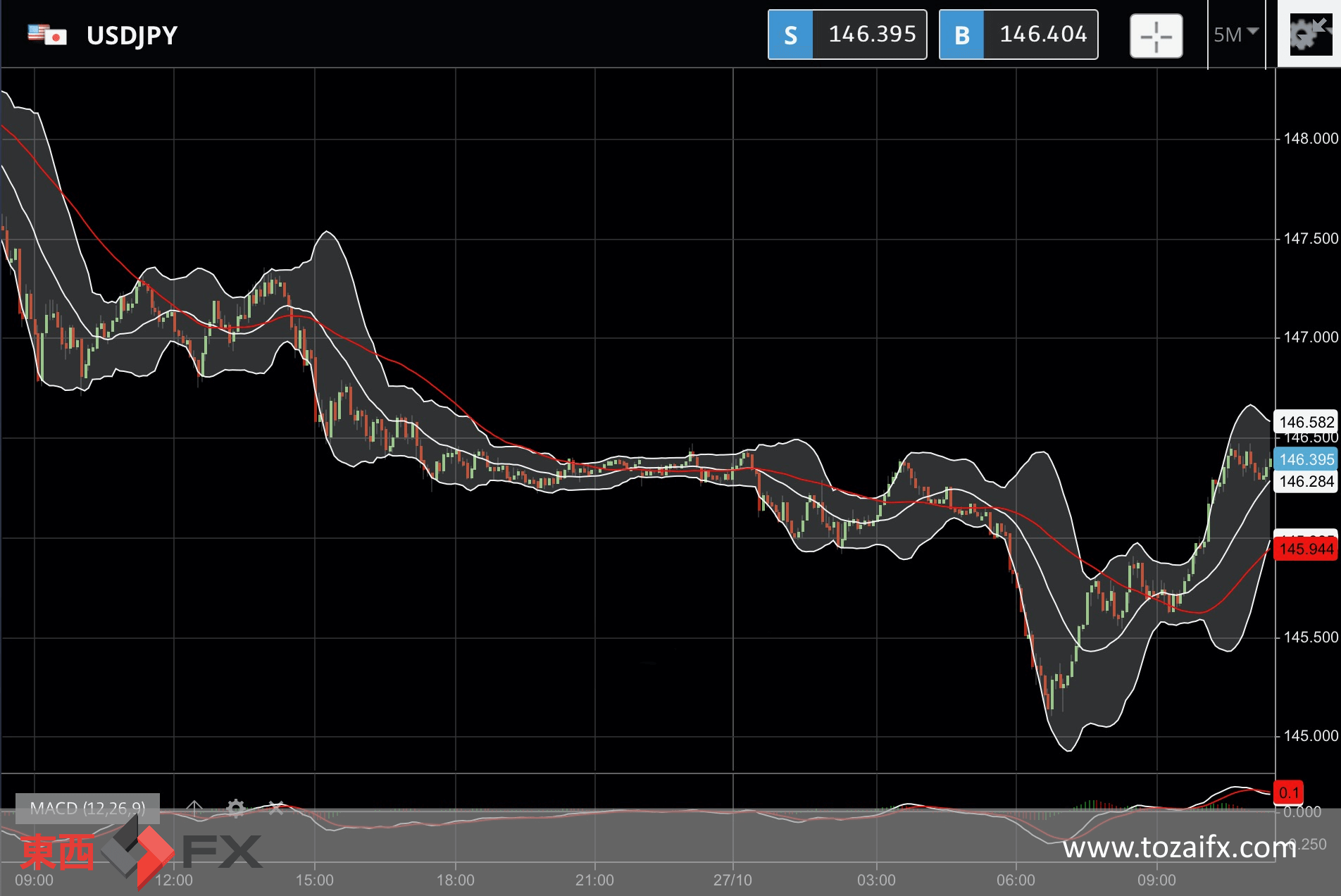Screen dimensions: 1341x896
Task: Activate the crosshair cursor tool
Action: point(1156,36)
